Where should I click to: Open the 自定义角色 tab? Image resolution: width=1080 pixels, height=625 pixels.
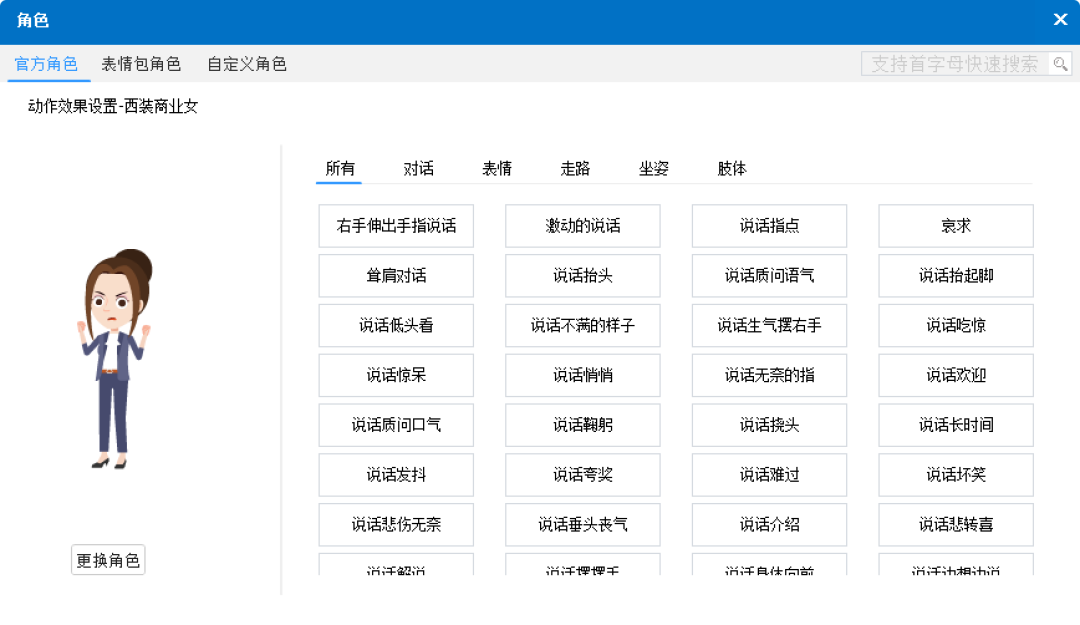[x=247, y=64]
